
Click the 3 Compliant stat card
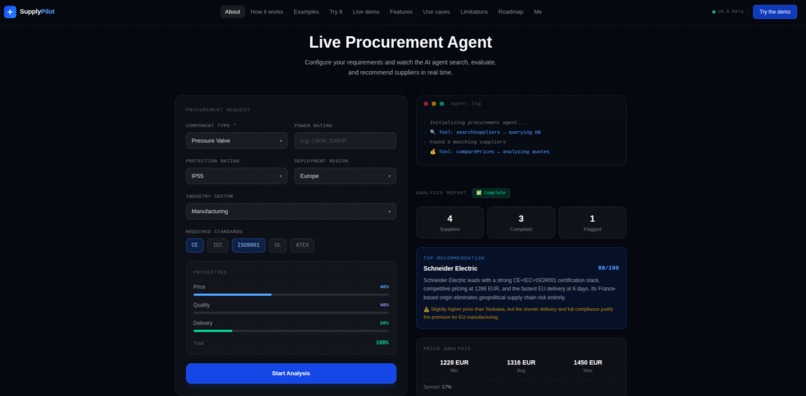point(521,223)
